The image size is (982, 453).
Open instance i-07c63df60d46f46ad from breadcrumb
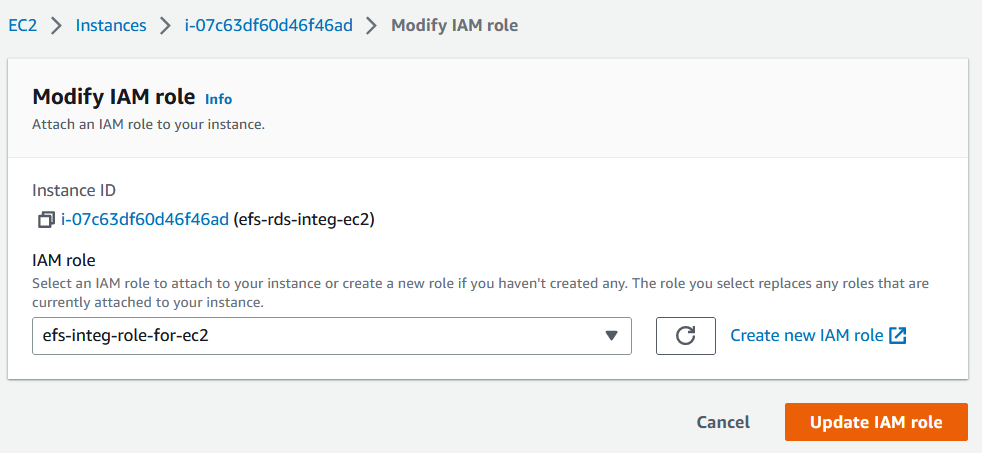[268, 25]
